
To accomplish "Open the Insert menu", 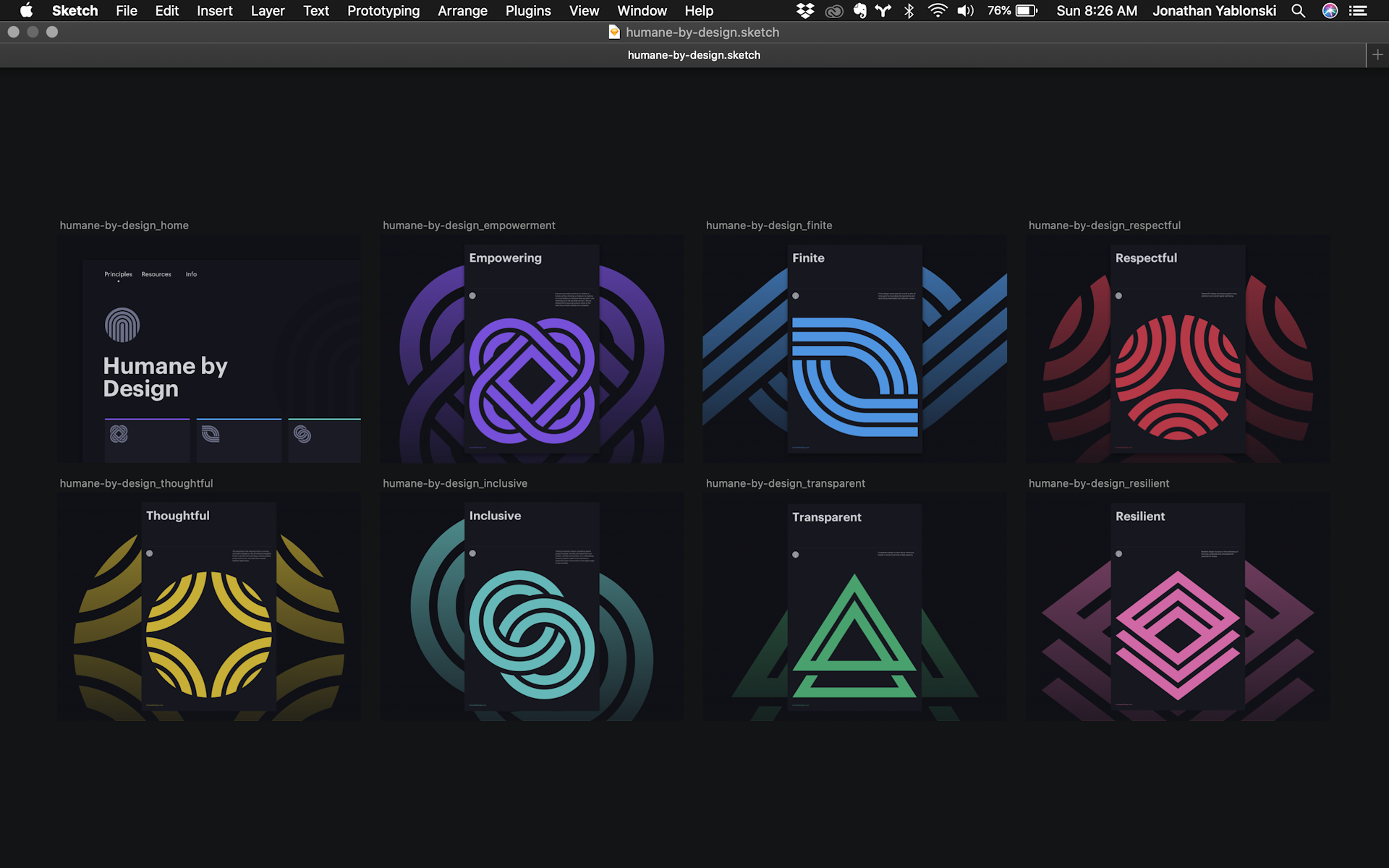I will point(215,11).
